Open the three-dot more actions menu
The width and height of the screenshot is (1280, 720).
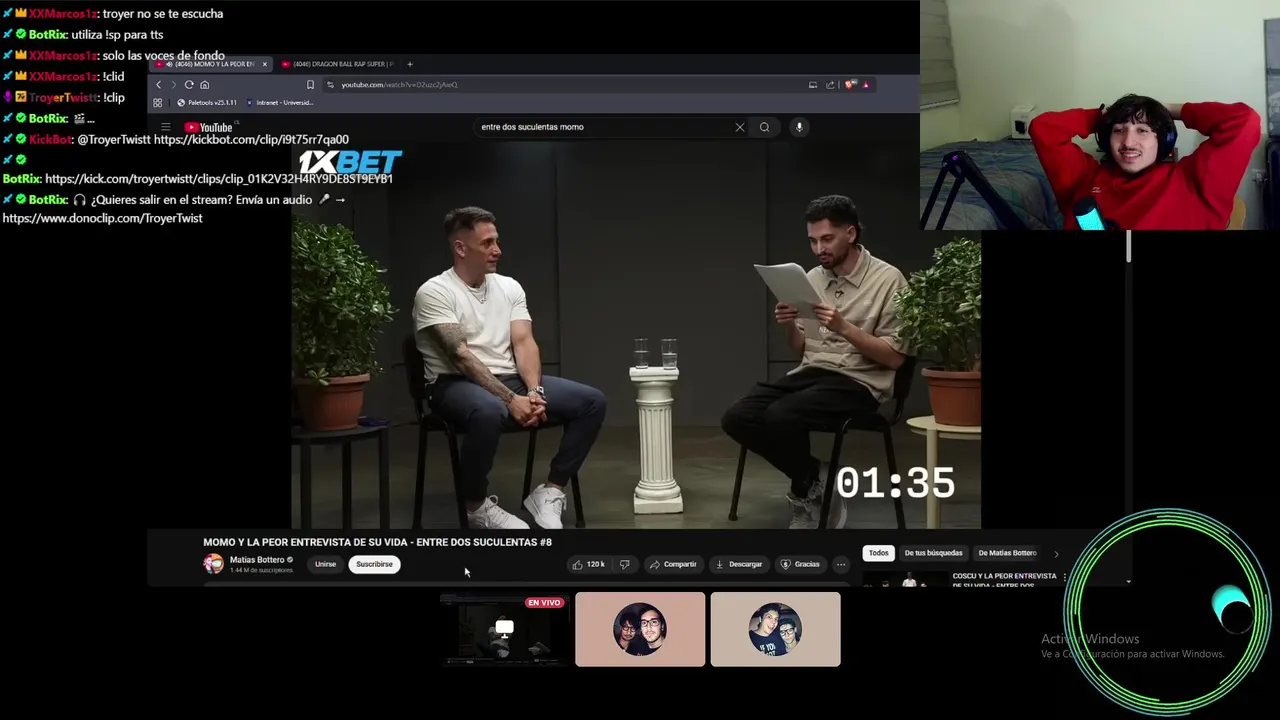tap(840, 564)
